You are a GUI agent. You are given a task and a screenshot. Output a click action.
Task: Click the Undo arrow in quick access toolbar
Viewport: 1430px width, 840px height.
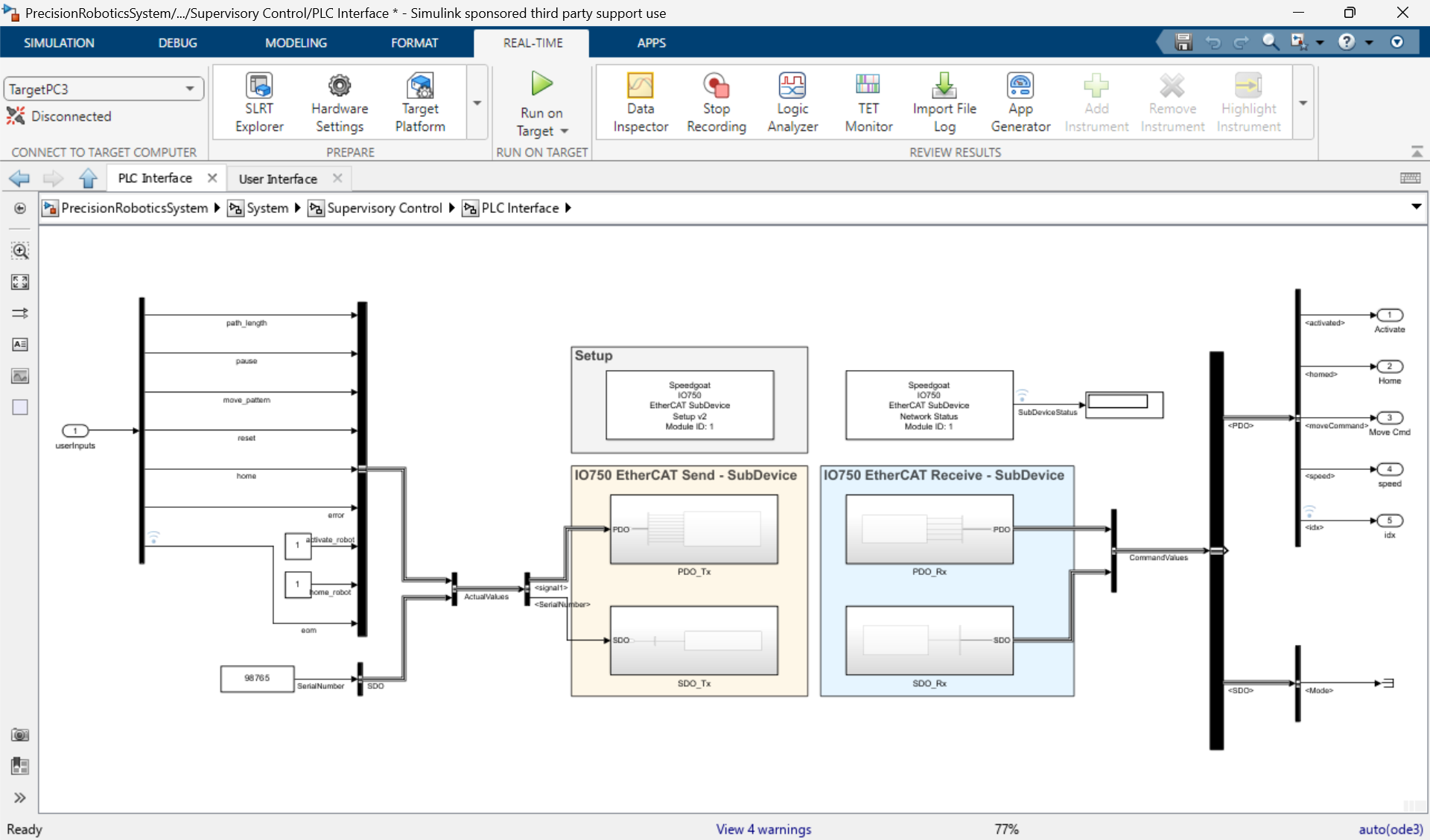[1213, 42]
